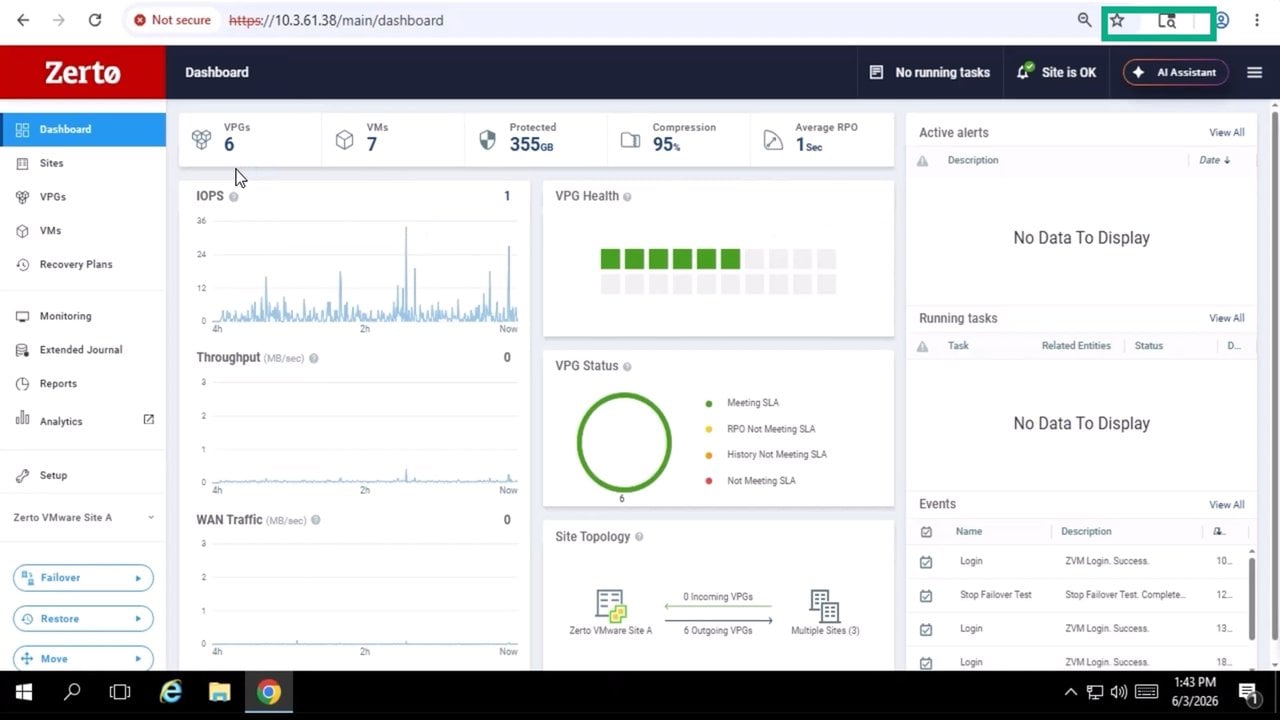Image resolution: width=1280 pixels, height=720 pixels.
Task: Click Events header type icon
Action: coord(926,532)
